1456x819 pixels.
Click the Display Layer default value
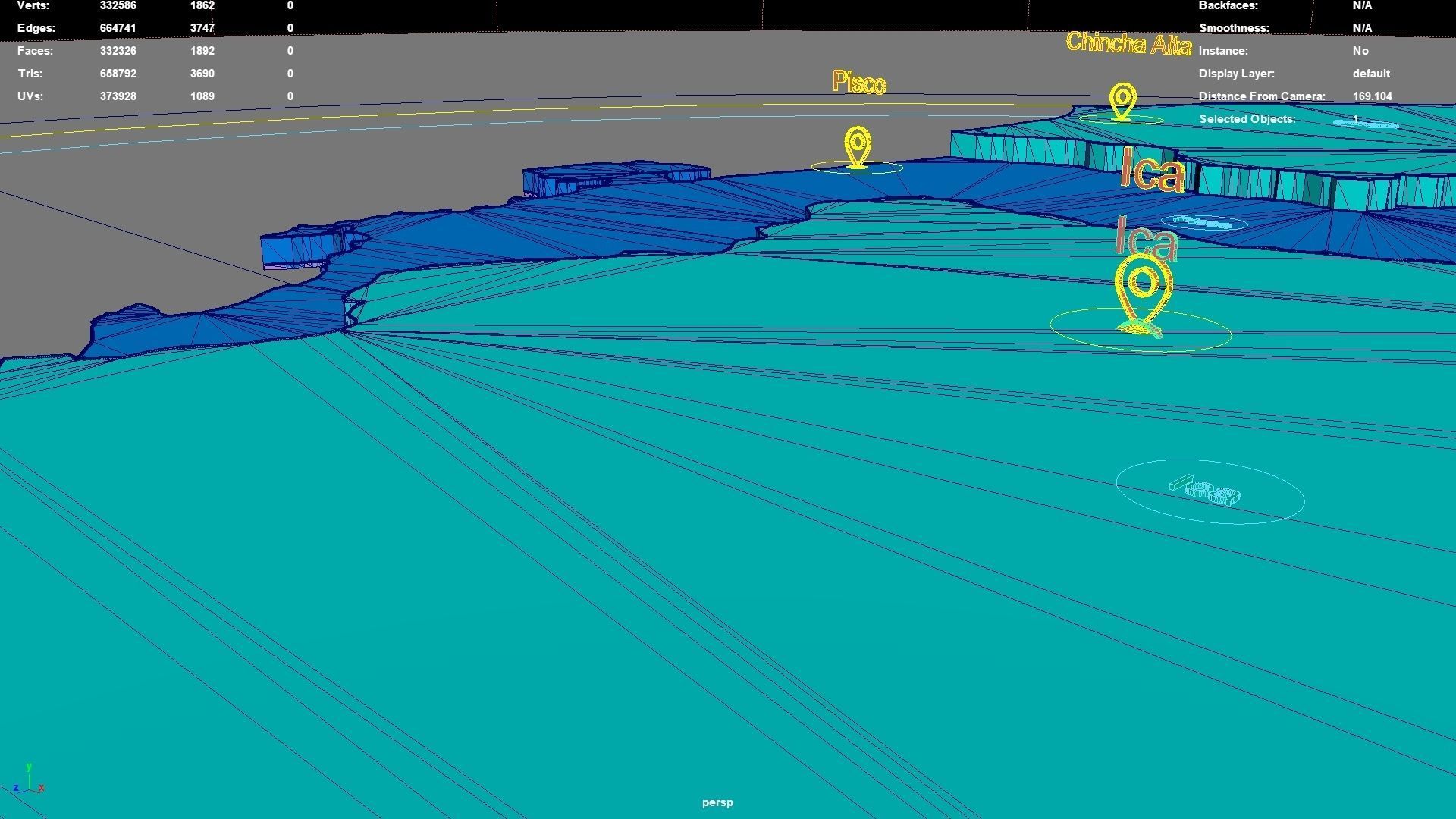click(x=1370, y=74)
